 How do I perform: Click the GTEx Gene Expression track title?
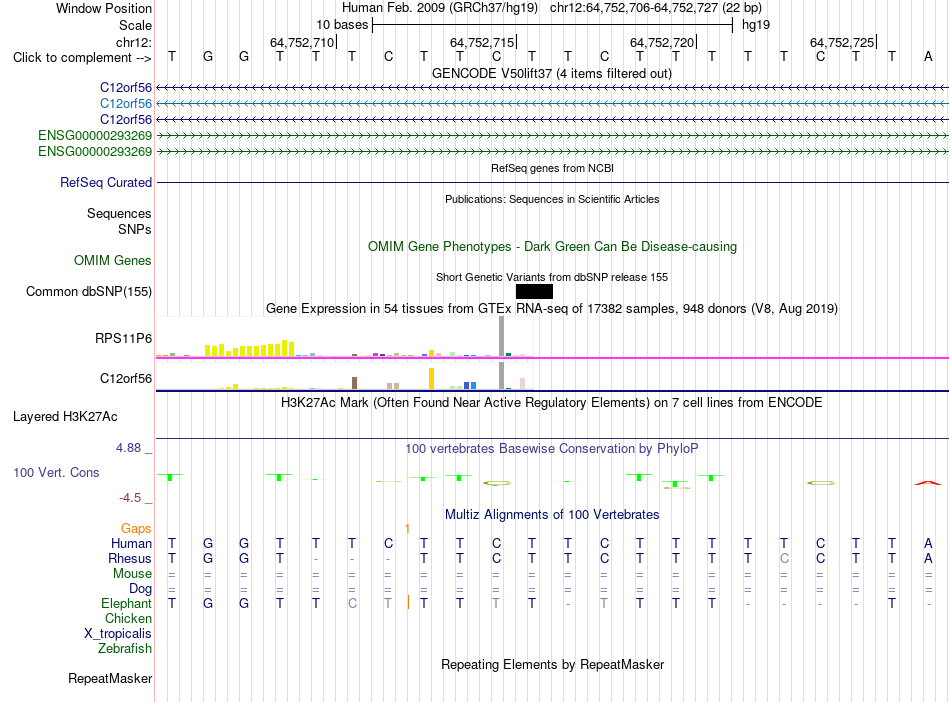coord(552,308)
